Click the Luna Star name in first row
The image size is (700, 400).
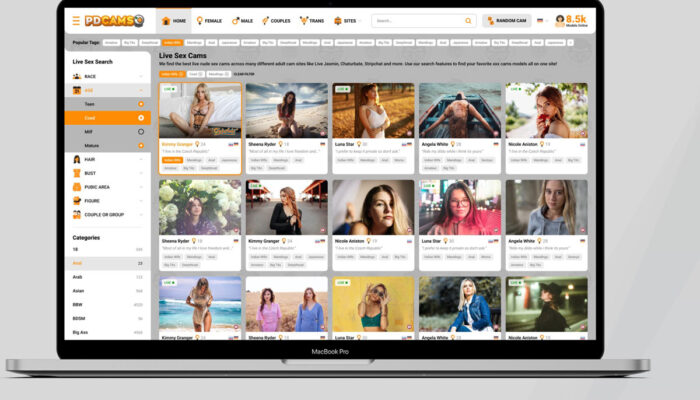(x=345, y=144)
